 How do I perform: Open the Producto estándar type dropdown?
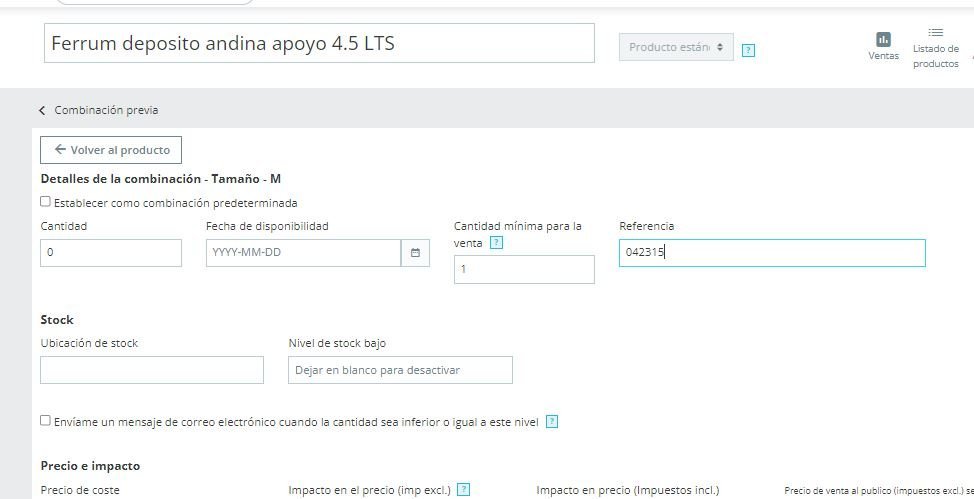(x=676, y=47)
